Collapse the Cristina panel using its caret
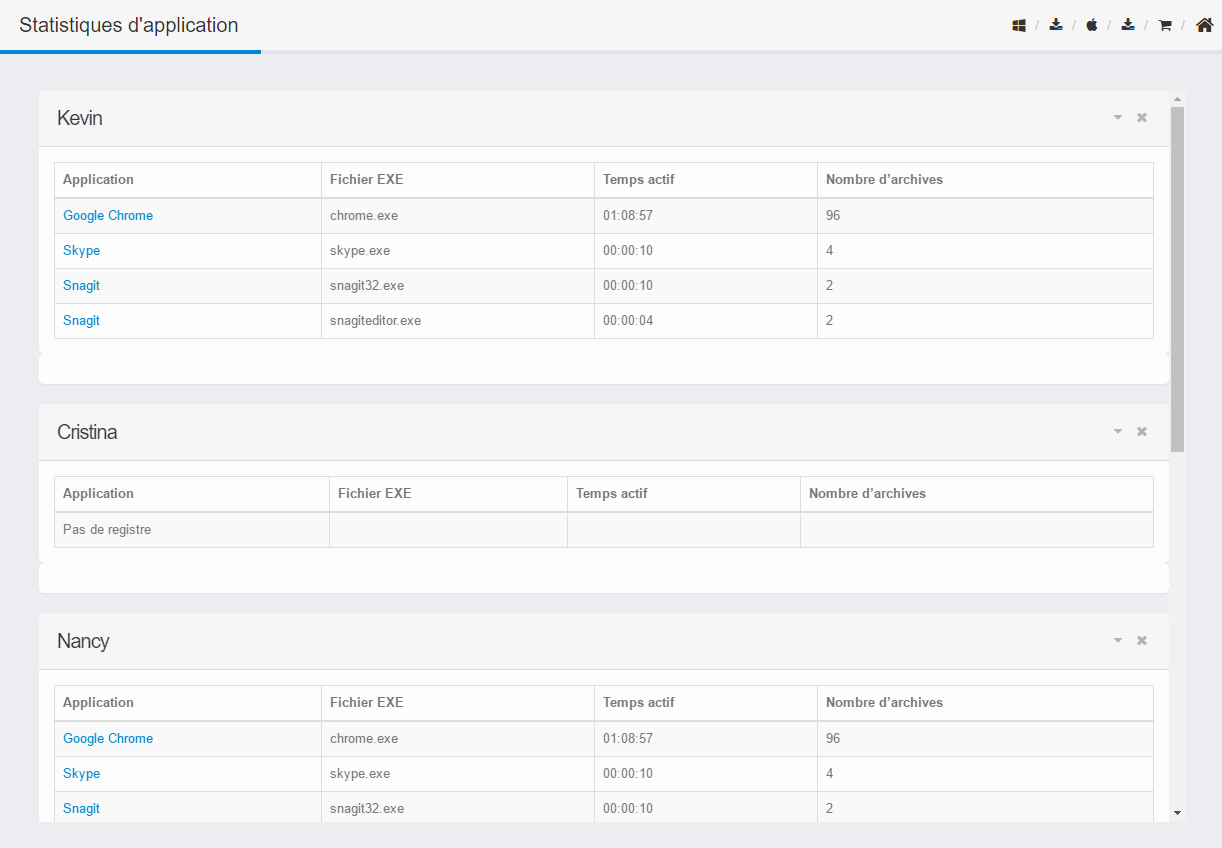1222x848 pixels. click(1118, 432)
